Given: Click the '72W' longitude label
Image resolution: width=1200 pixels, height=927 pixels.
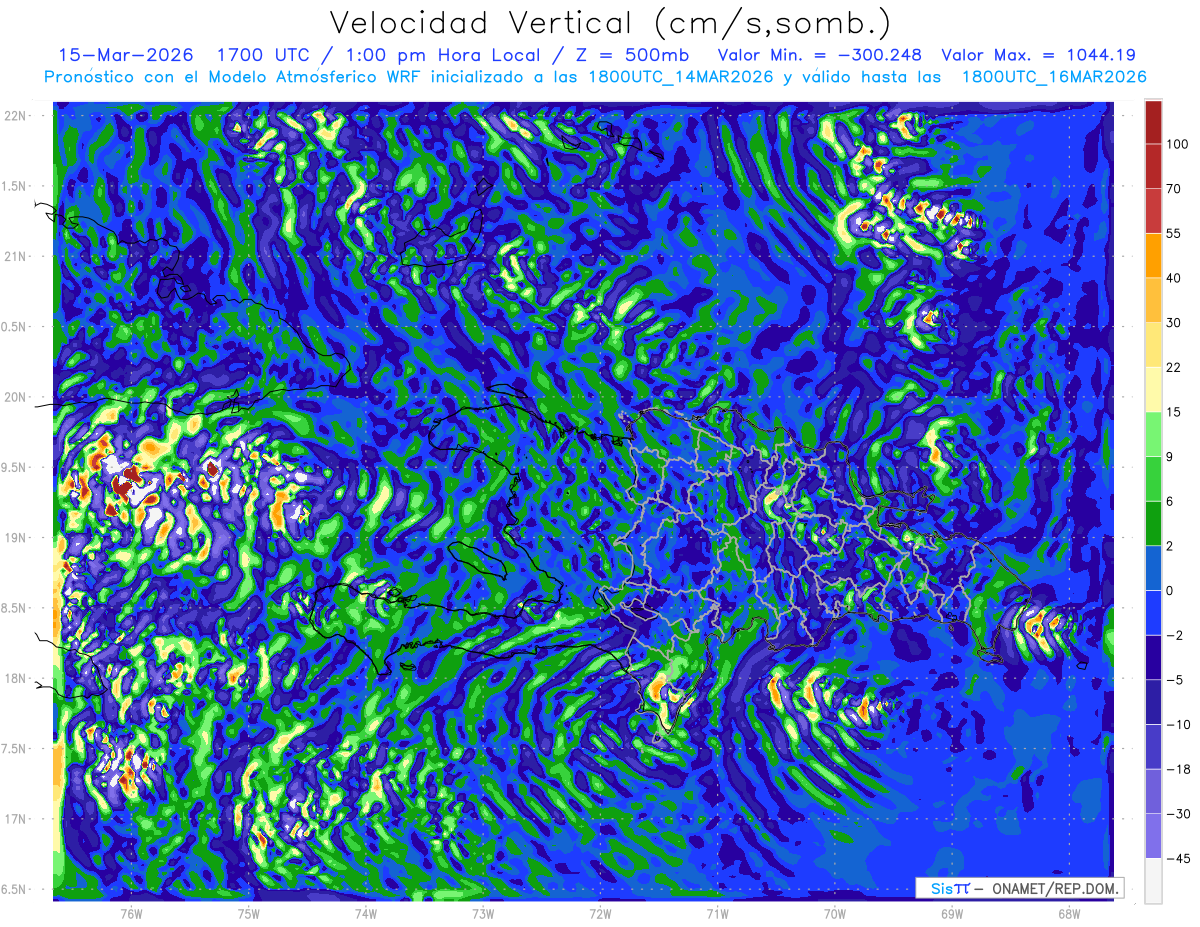Looking at the screenshot, I should pyautogui.click(x=600, y=914).
